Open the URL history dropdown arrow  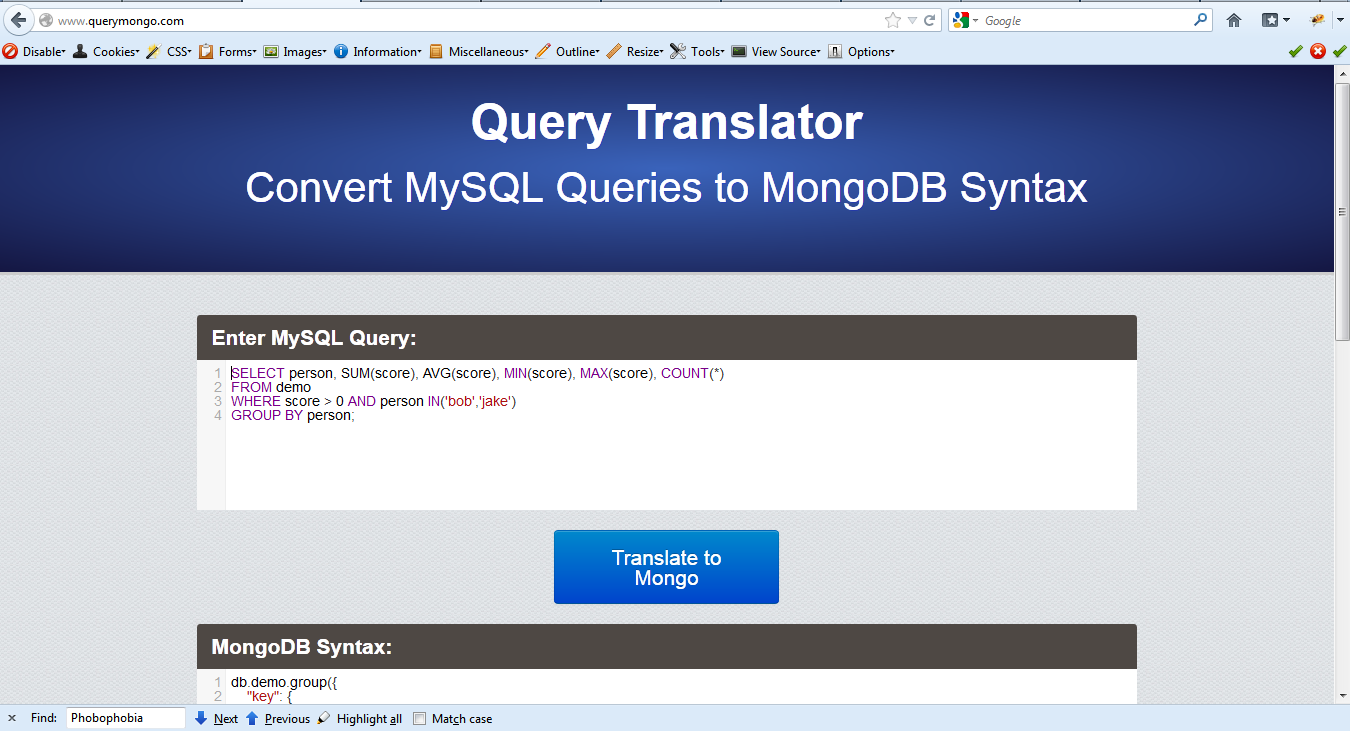click(912, 20)
